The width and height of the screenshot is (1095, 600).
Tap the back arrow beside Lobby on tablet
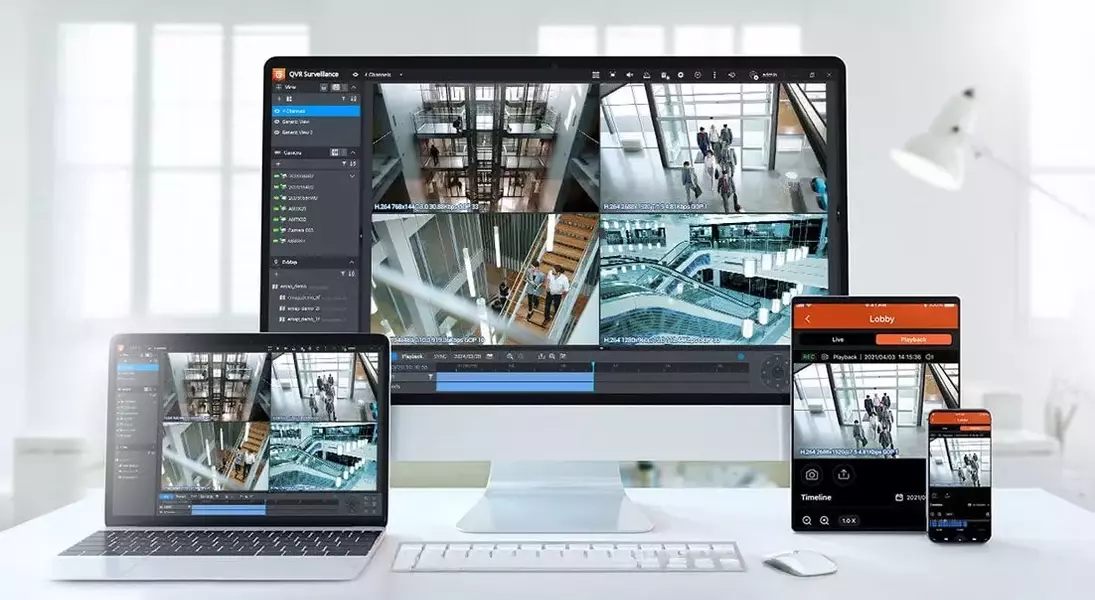(808, 319)
